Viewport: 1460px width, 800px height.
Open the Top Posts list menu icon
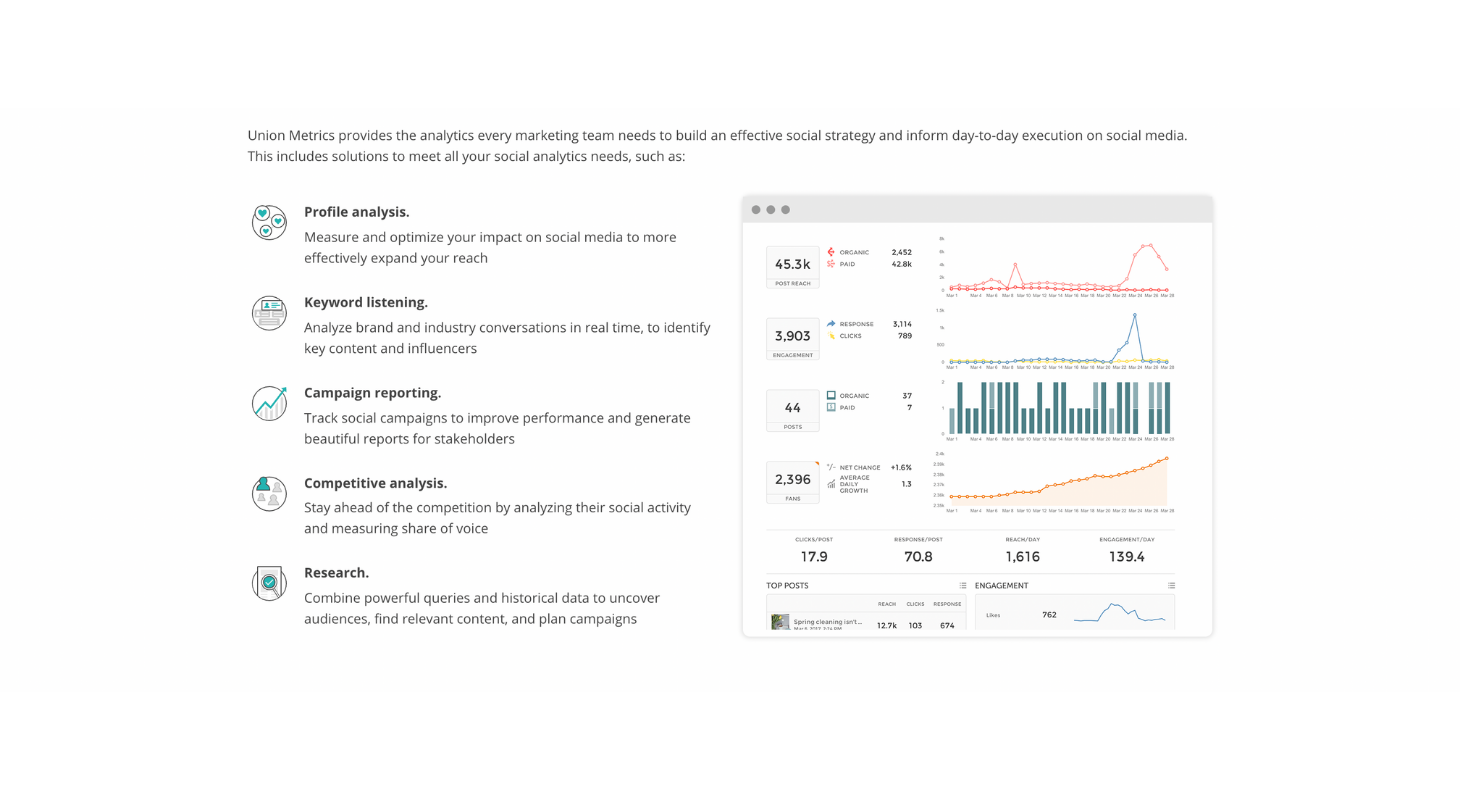point(962,585)
